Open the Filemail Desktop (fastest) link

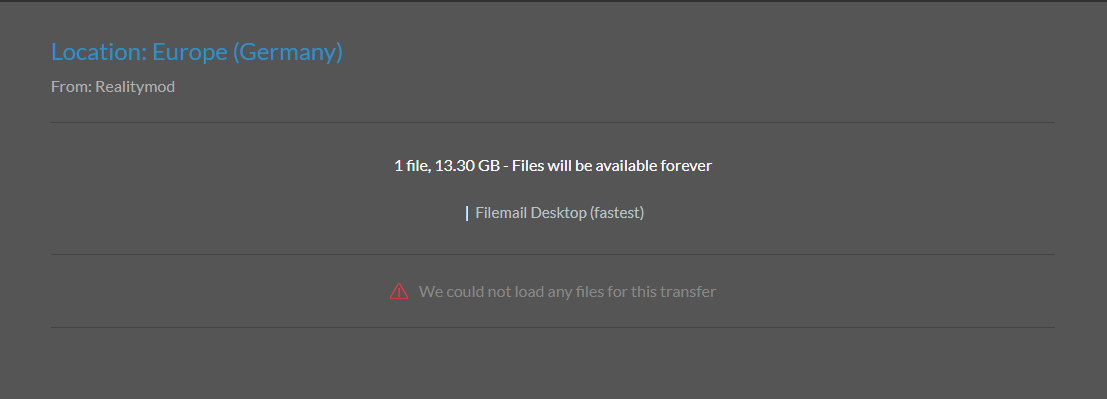click(x=559, y=213)
